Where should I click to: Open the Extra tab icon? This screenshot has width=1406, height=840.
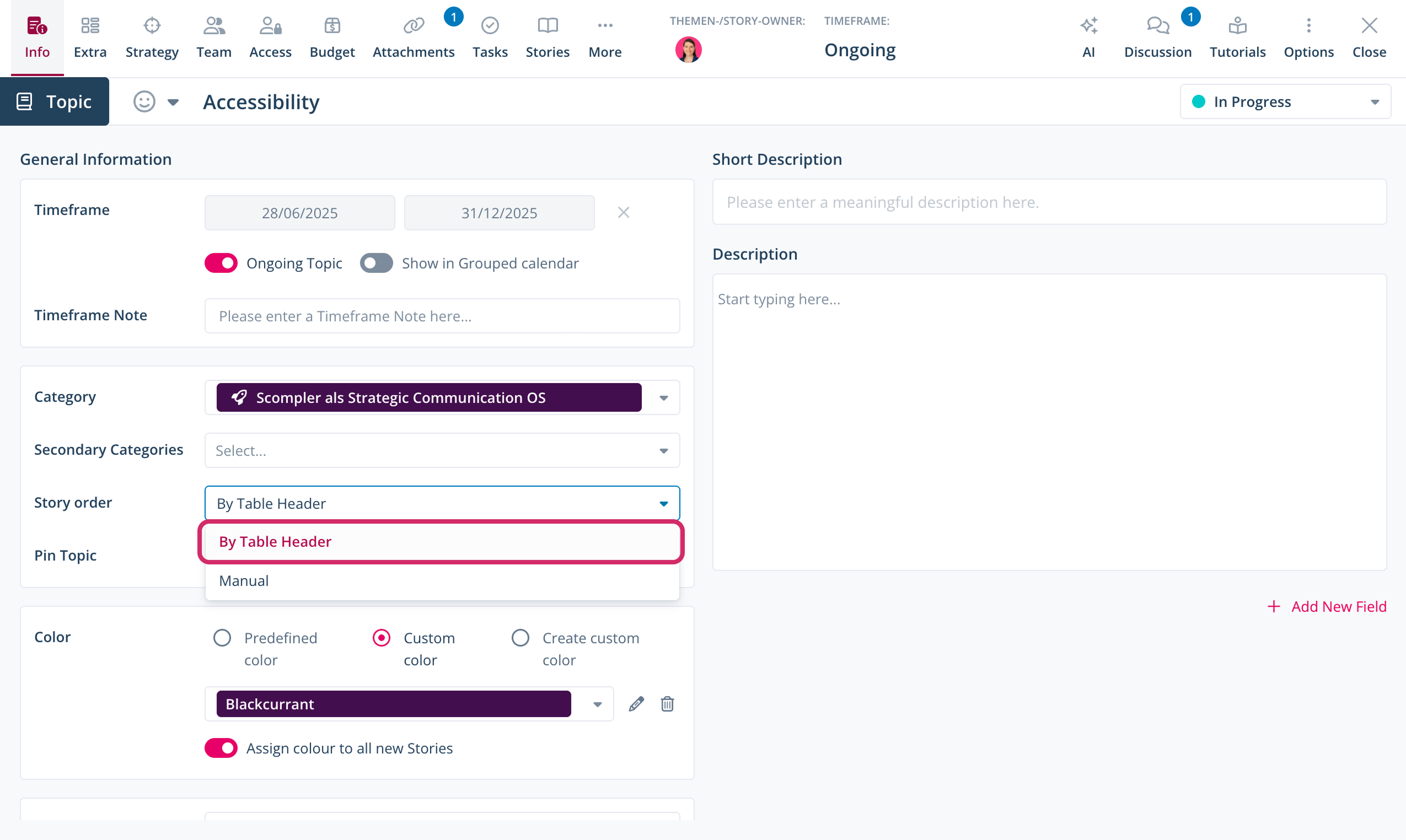(90, 25)
